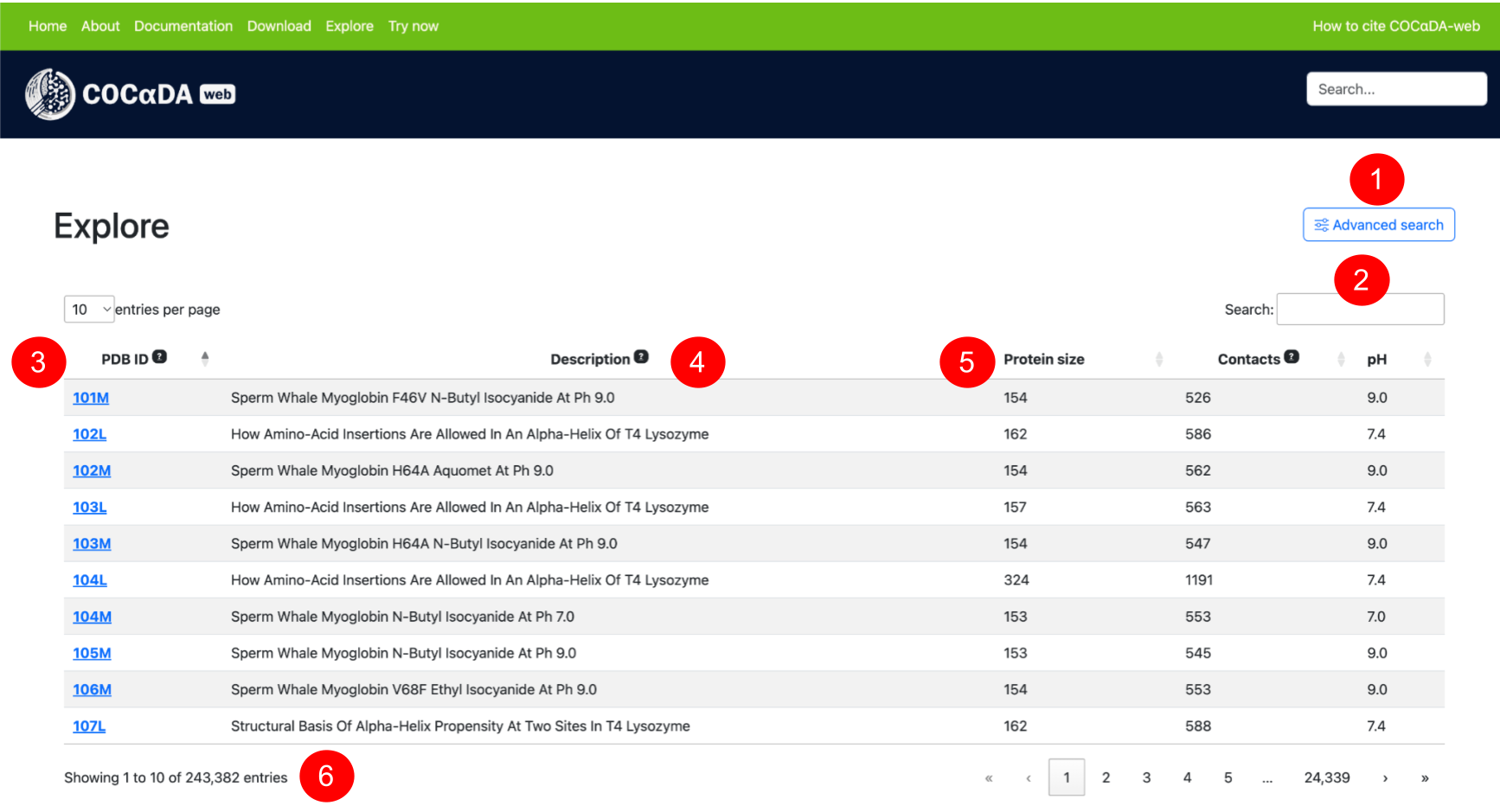1500x812 pixels.
Task: Click the PDB ID help icon
Action: point(160,356)
